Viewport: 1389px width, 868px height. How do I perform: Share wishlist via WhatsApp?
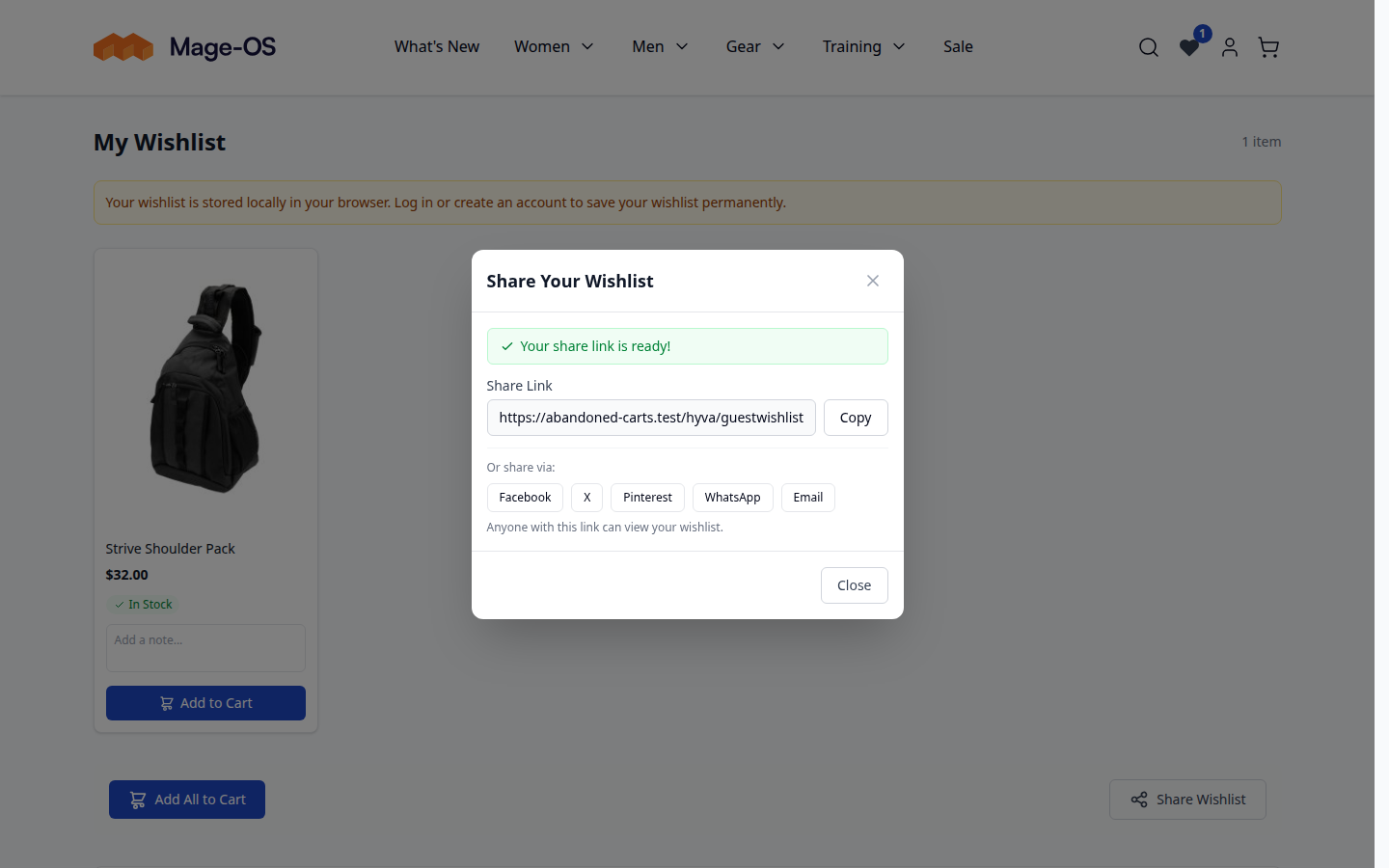coord(732,498)
